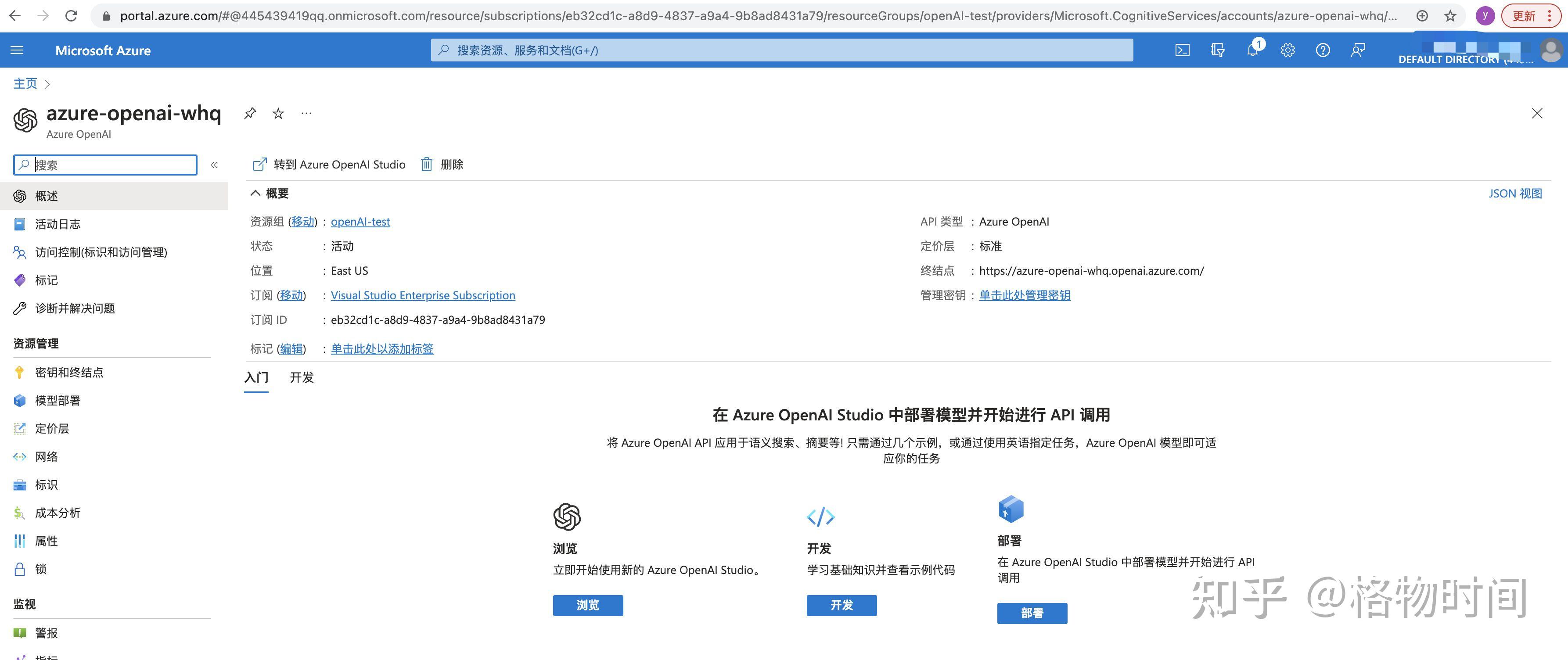Click the sidebar 搜索 input field
The image size is (1568, 660).
click(105, 164)
